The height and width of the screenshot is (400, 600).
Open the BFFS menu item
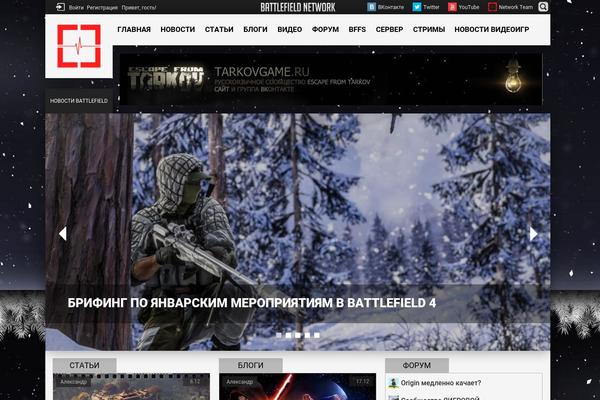tap(357, 29)
